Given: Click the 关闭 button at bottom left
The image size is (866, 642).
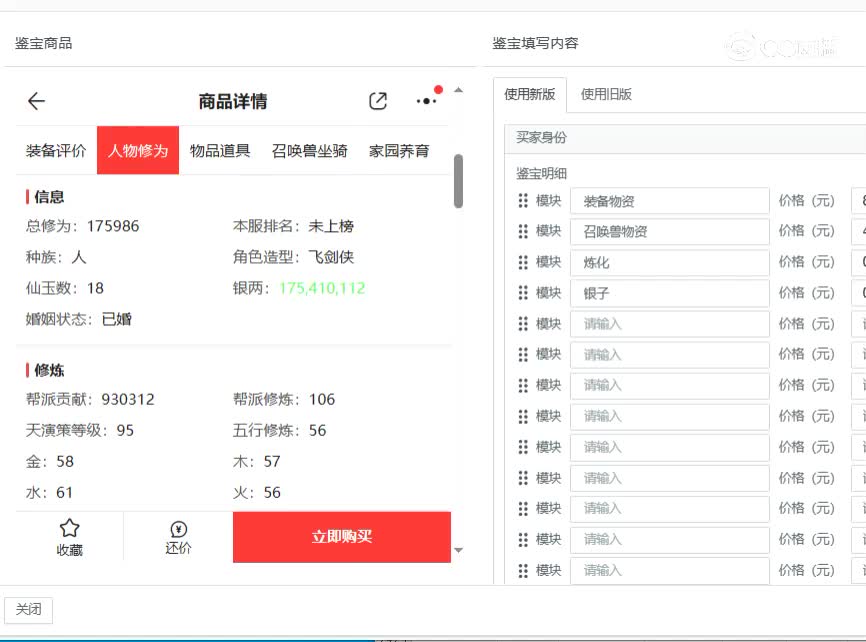Looking at the screenshot, I should pos(28,609).
